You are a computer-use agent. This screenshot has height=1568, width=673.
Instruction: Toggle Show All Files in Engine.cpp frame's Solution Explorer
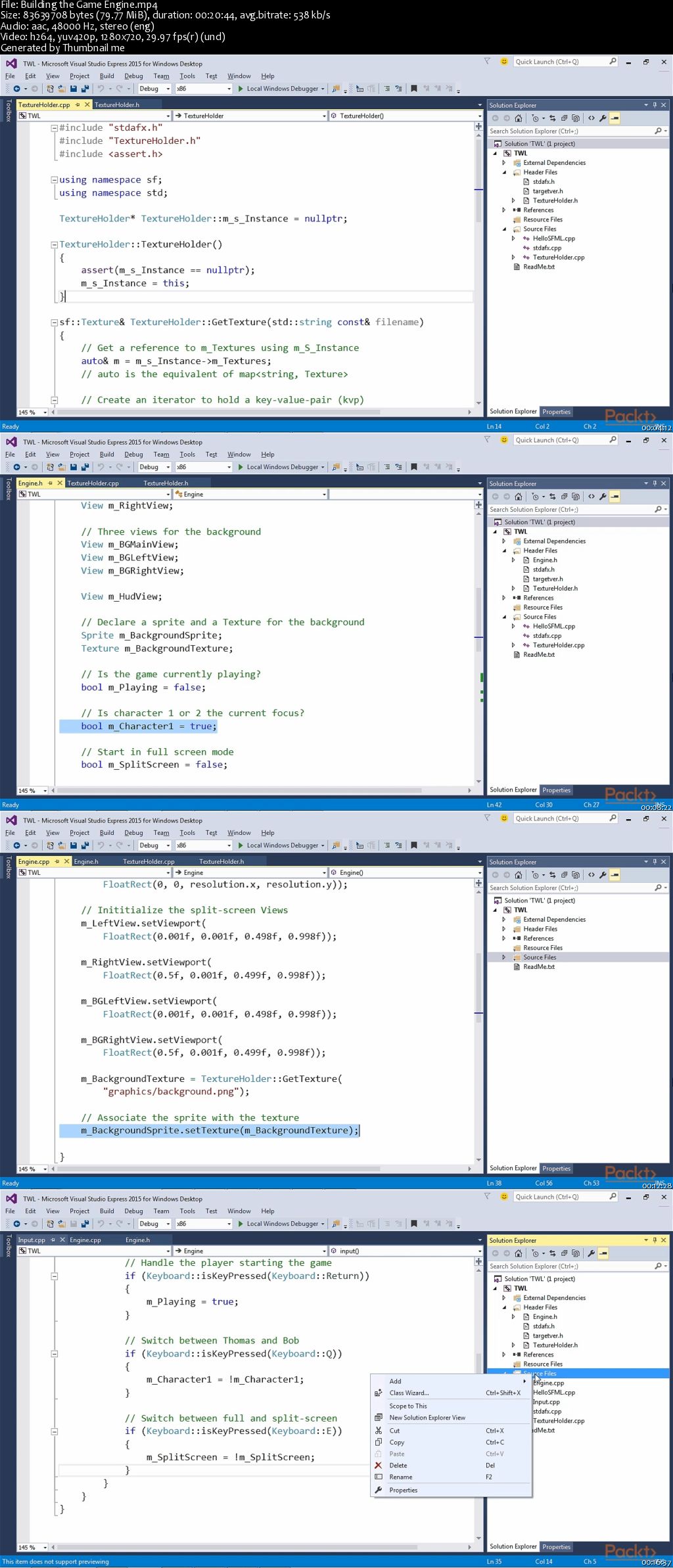576,875
